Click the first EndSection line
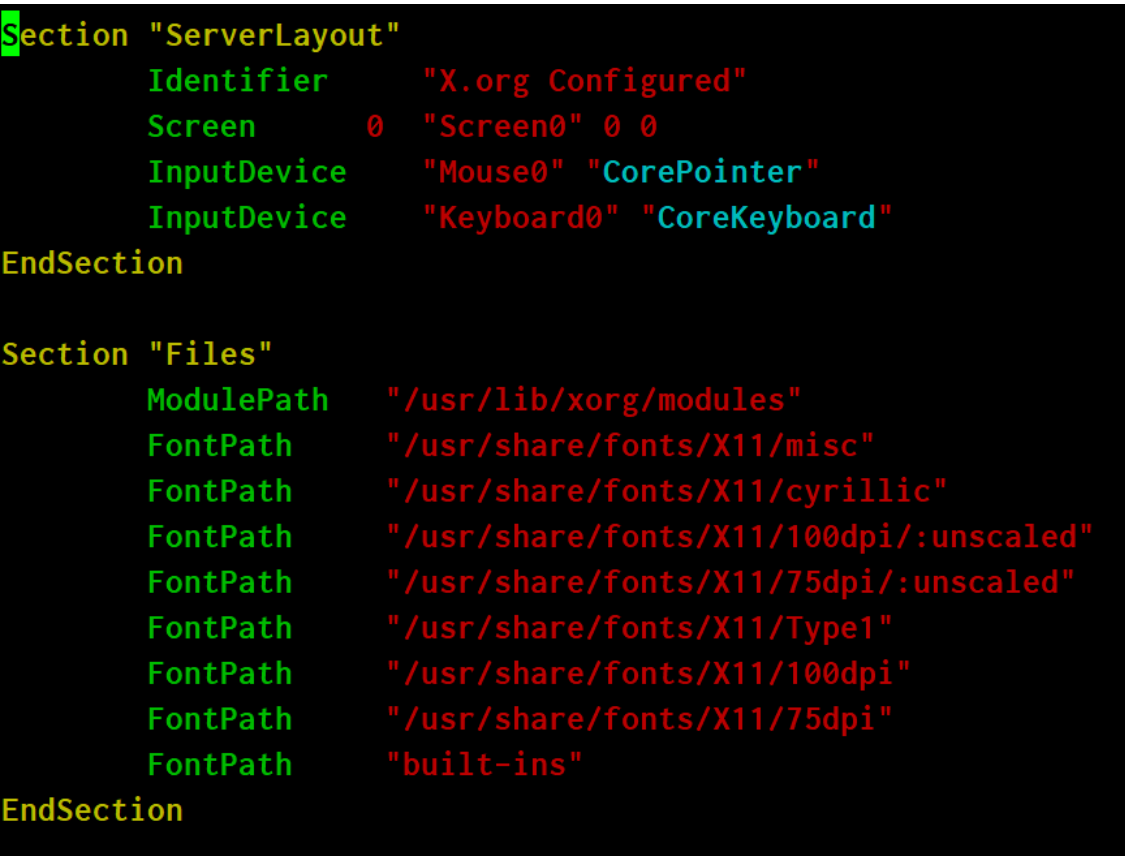1125x856 pixels. point(93,263)
